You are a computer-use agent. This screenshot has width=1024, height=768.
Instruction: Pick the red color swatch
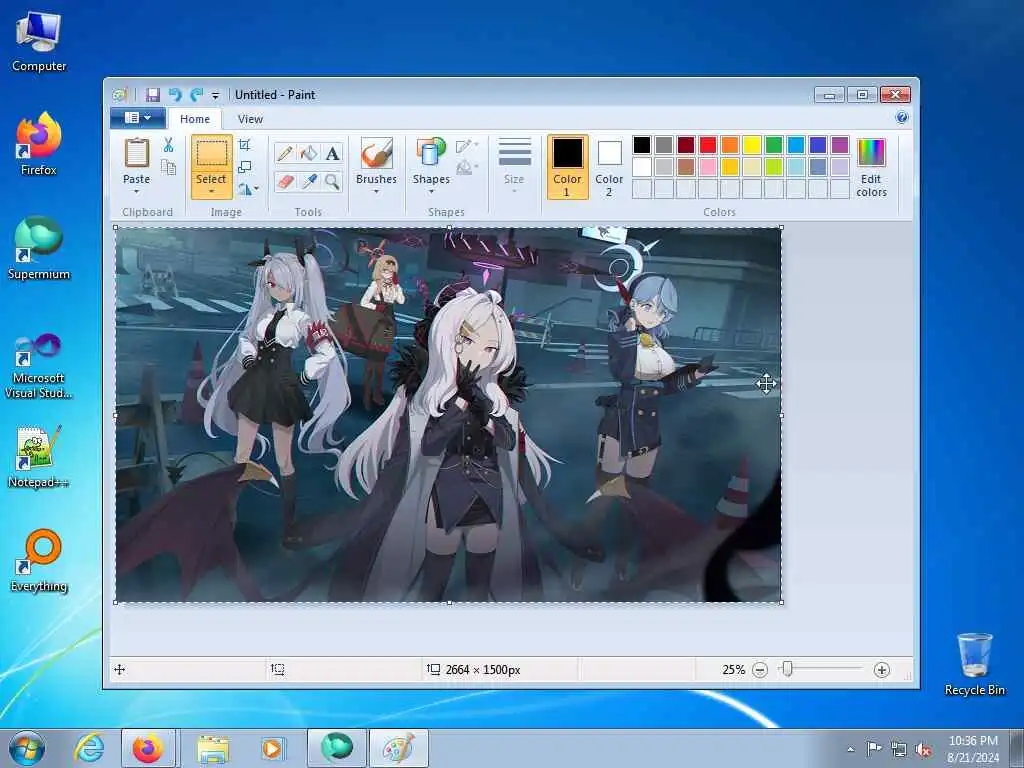(x=708, y=145)
